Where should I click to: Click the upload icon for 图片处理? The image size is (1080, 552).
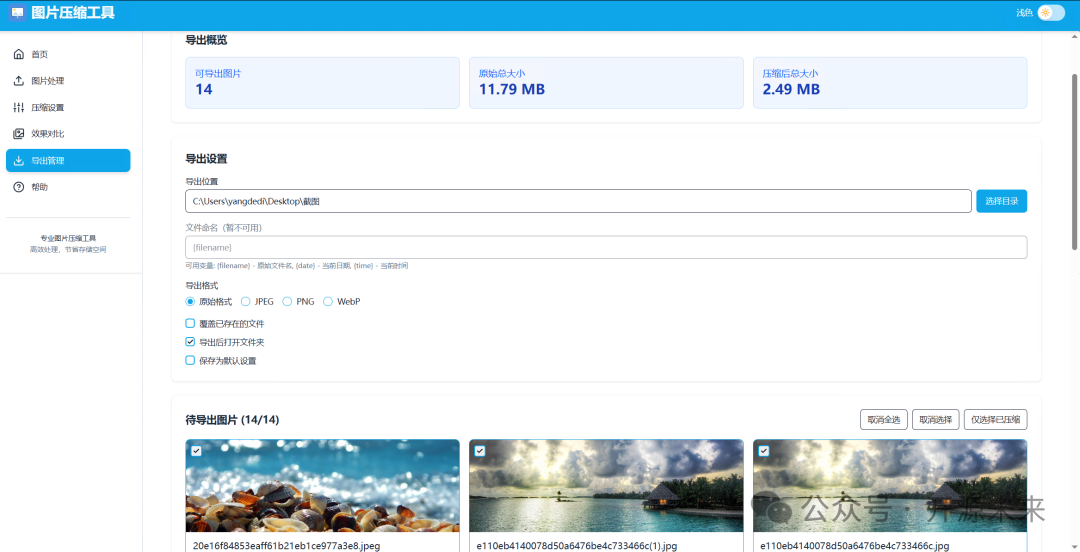pyautogui.click(x=18, y=81)
